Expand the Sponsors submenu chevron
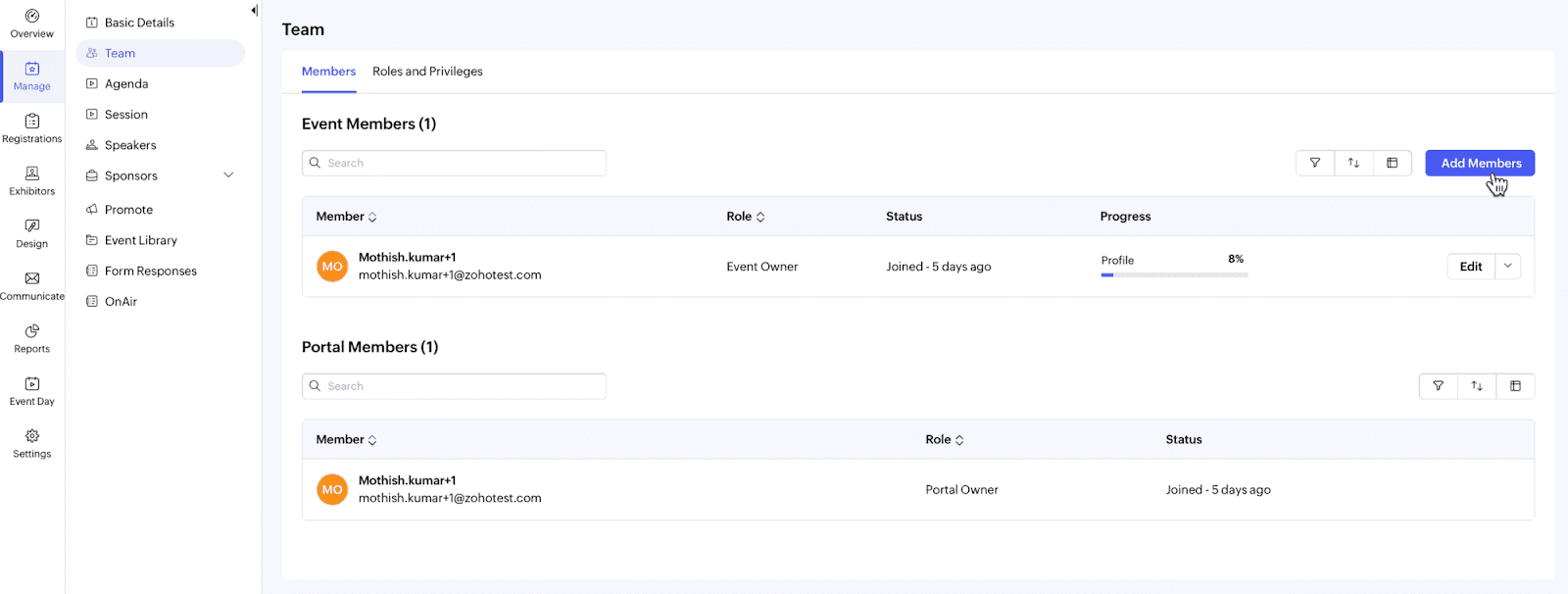1568x594 pixels. click(x=228, y=175)
